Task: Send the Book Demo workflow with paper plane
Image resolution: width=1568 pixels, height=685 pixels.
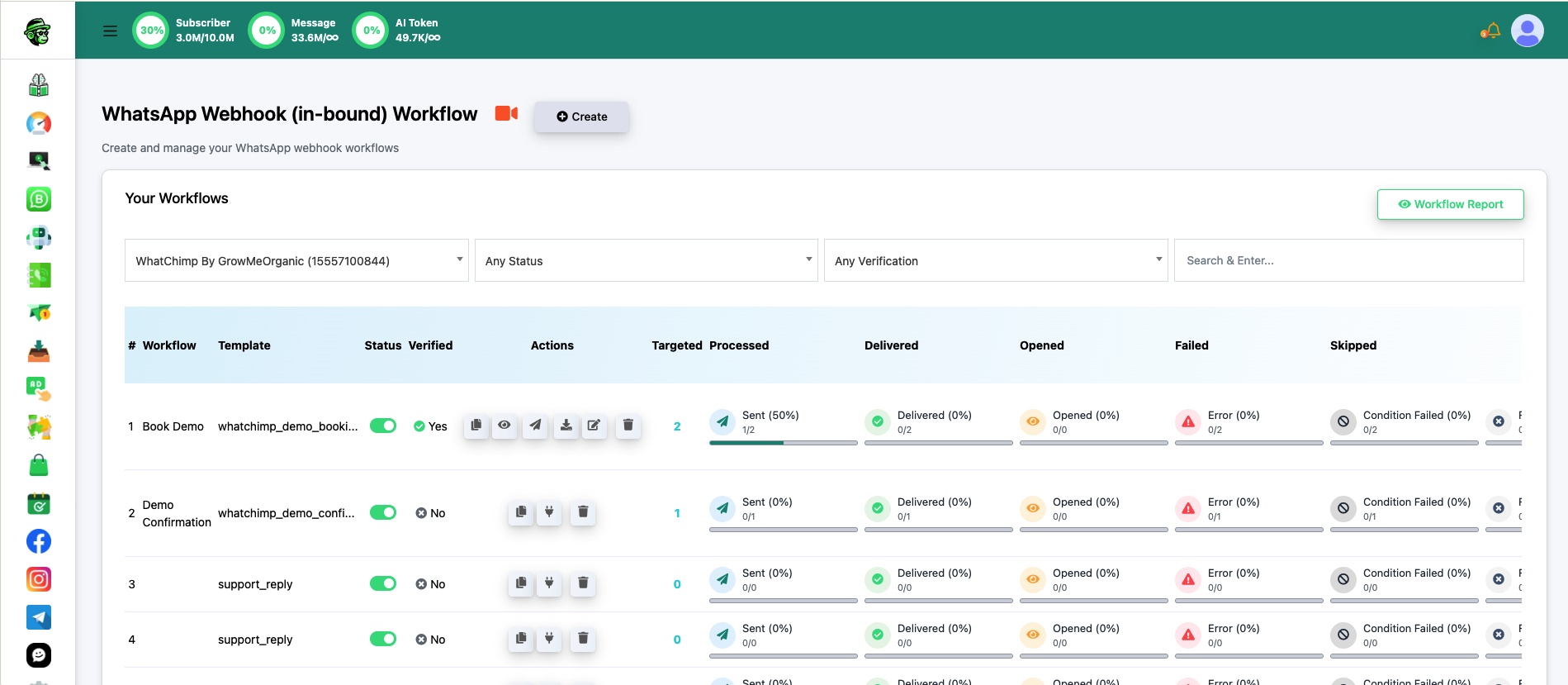Action: [x=536, y=426]
